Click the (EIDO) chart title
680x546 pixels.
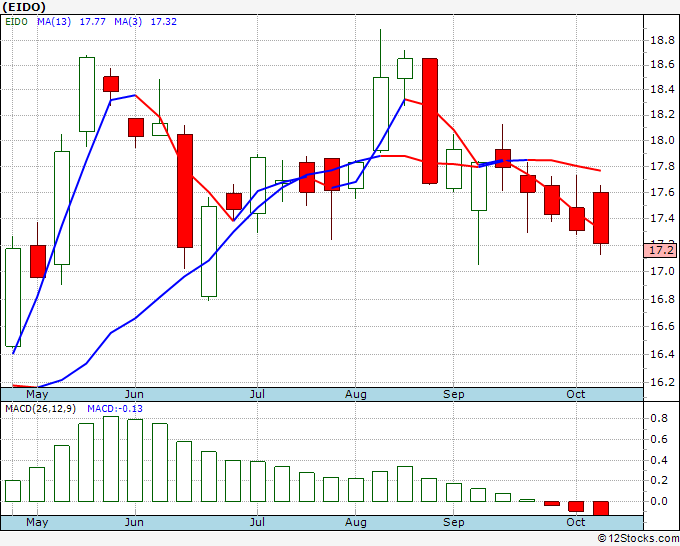24,7
